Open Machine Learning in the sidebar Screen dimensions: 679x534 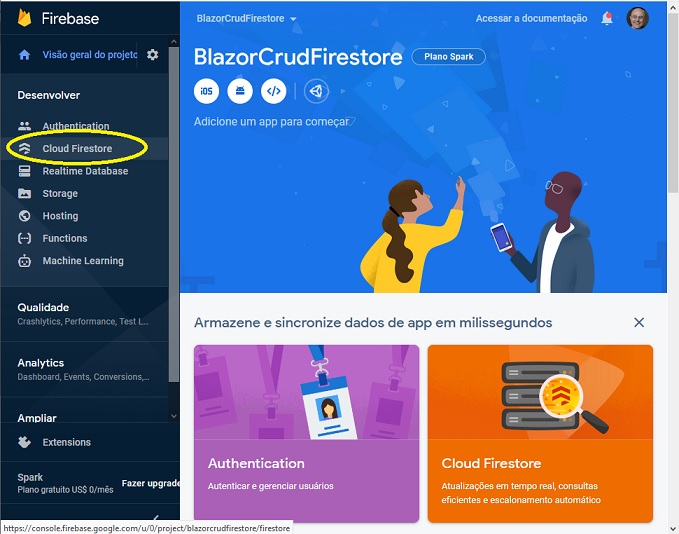[84, 261]
